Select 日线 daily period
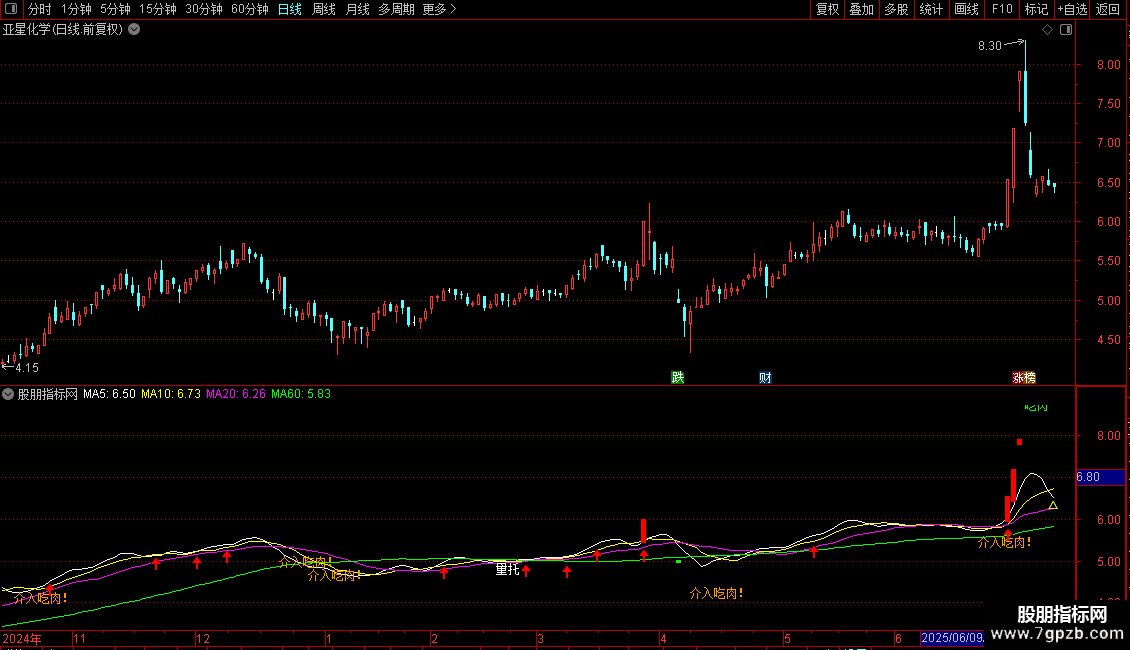 click(290, 9)
